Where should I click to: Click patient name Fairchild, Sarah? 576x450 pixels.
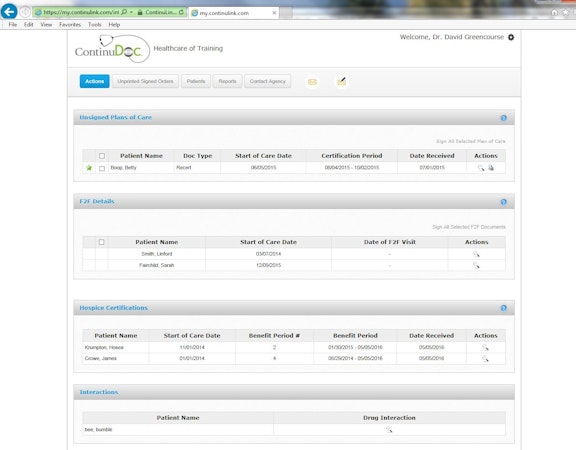coord(156,265)
